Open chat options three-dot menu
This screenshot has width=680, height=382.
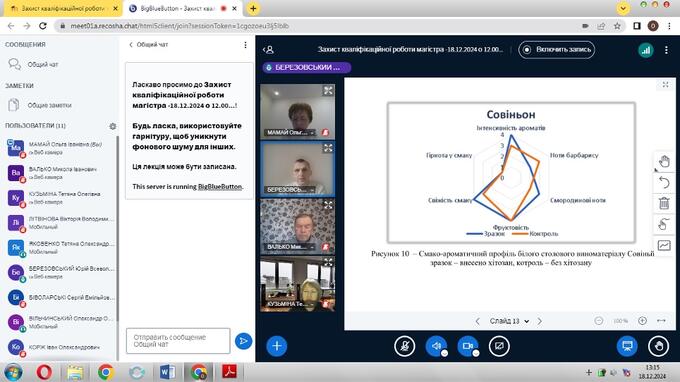point(245,45)
